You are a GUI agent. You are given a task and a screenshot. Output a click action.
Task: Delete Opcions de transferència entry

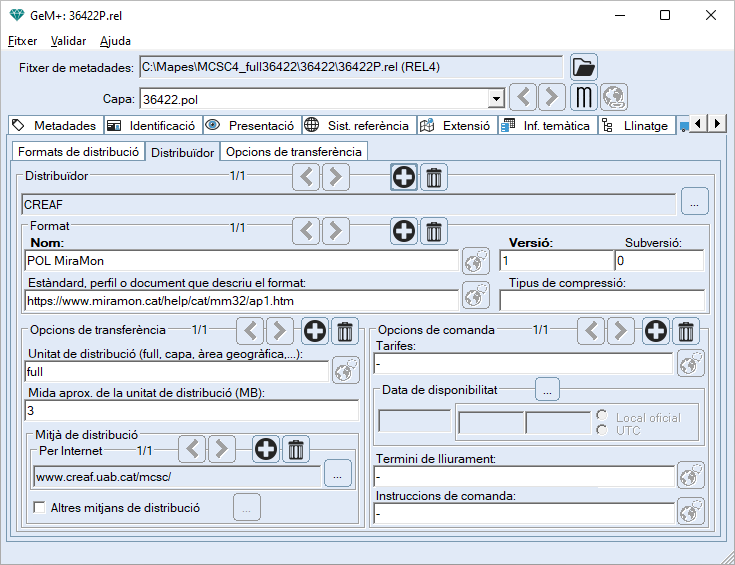point(345,331)
